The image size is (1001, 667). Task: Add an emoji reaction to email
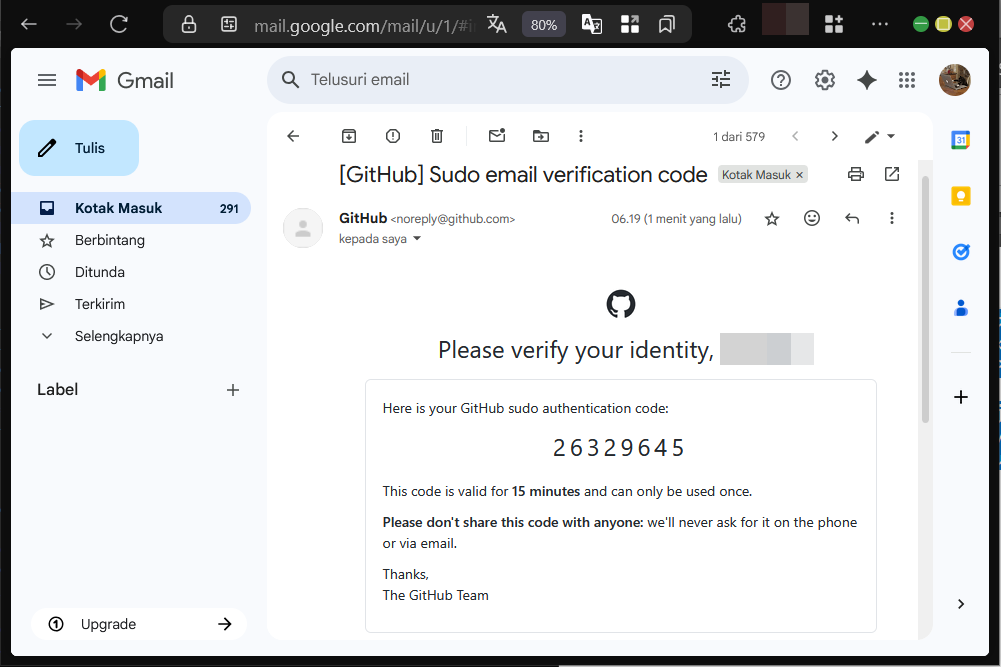812,218
